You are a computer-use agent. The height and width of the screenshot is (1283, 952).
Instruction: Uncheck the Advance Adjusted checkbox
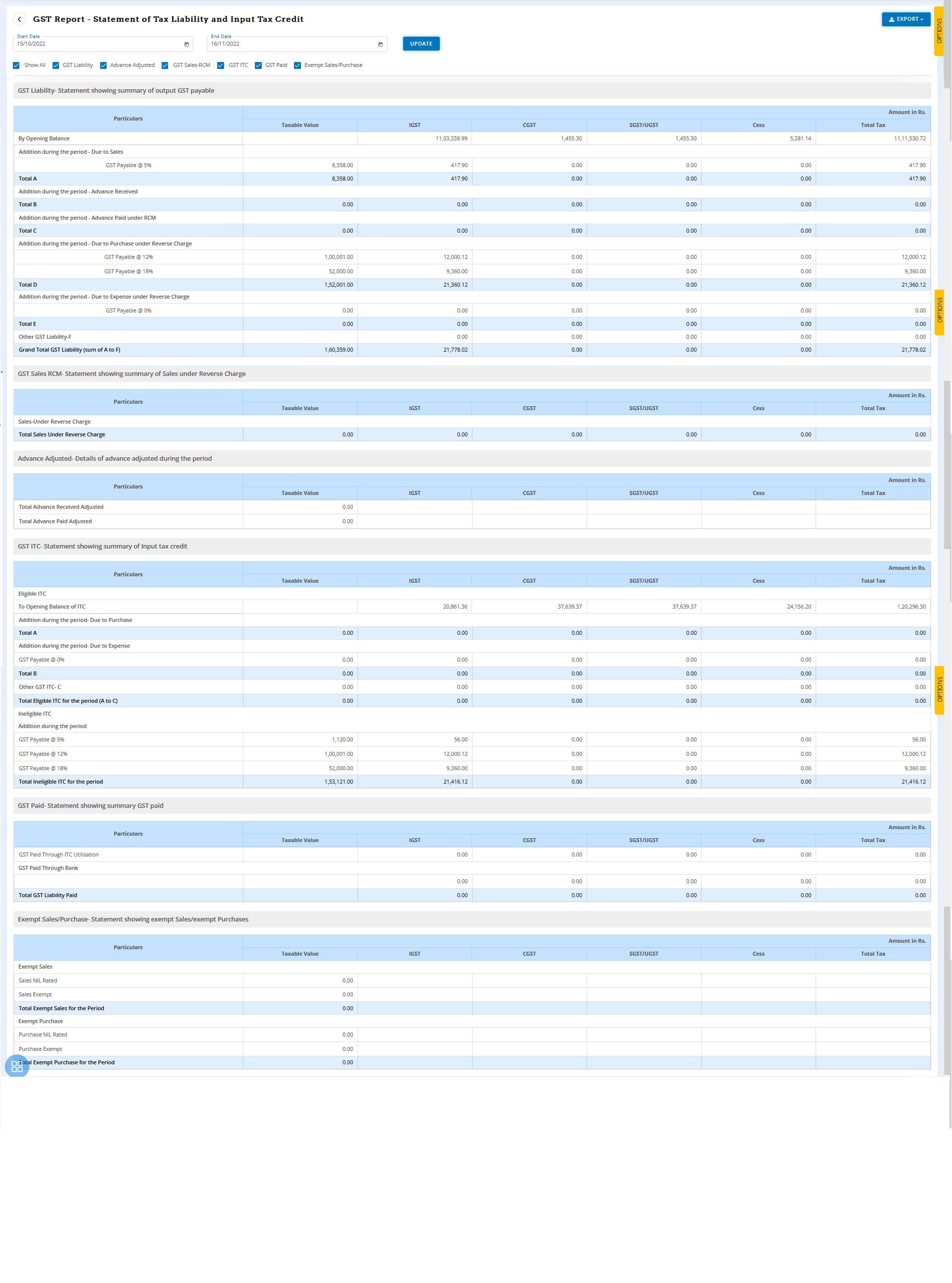[103, 65]
